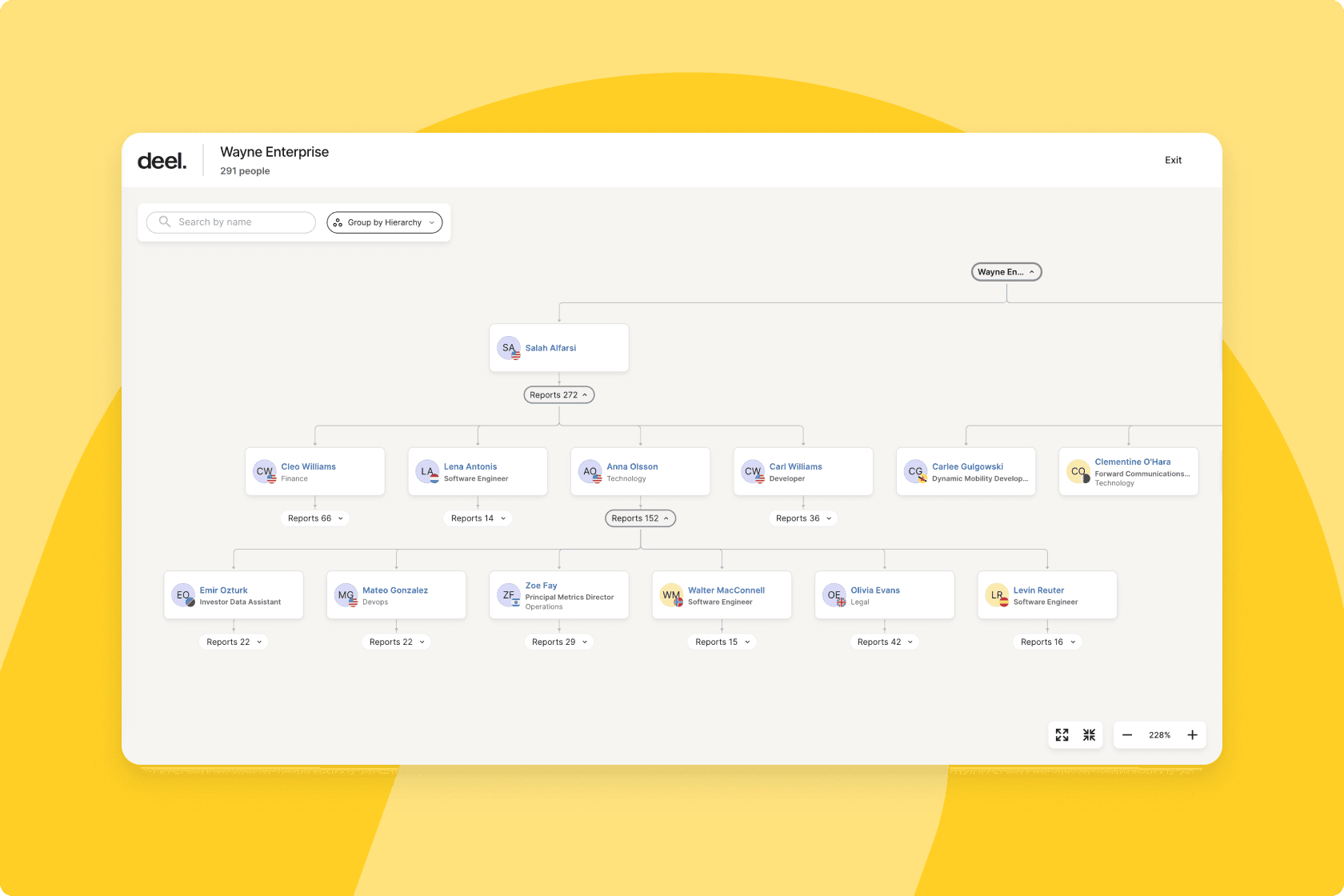The width and height of the screenshot is (1344, 896).
Task: Collapse the Reports 272 list under Salah Alfarsi
Action: [x=558, y=394]
